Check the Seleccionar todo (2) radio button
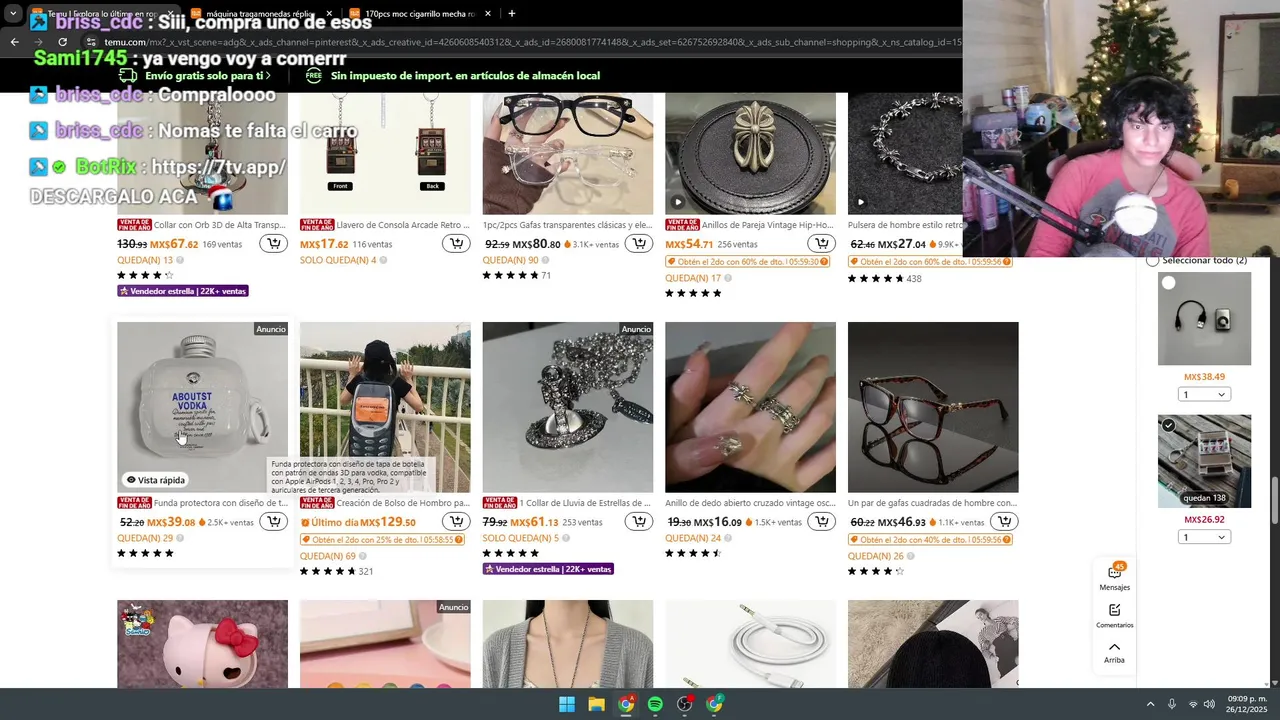This screenshot has width=1280, height=720. pyautogui.click(x=1152, y=260)
